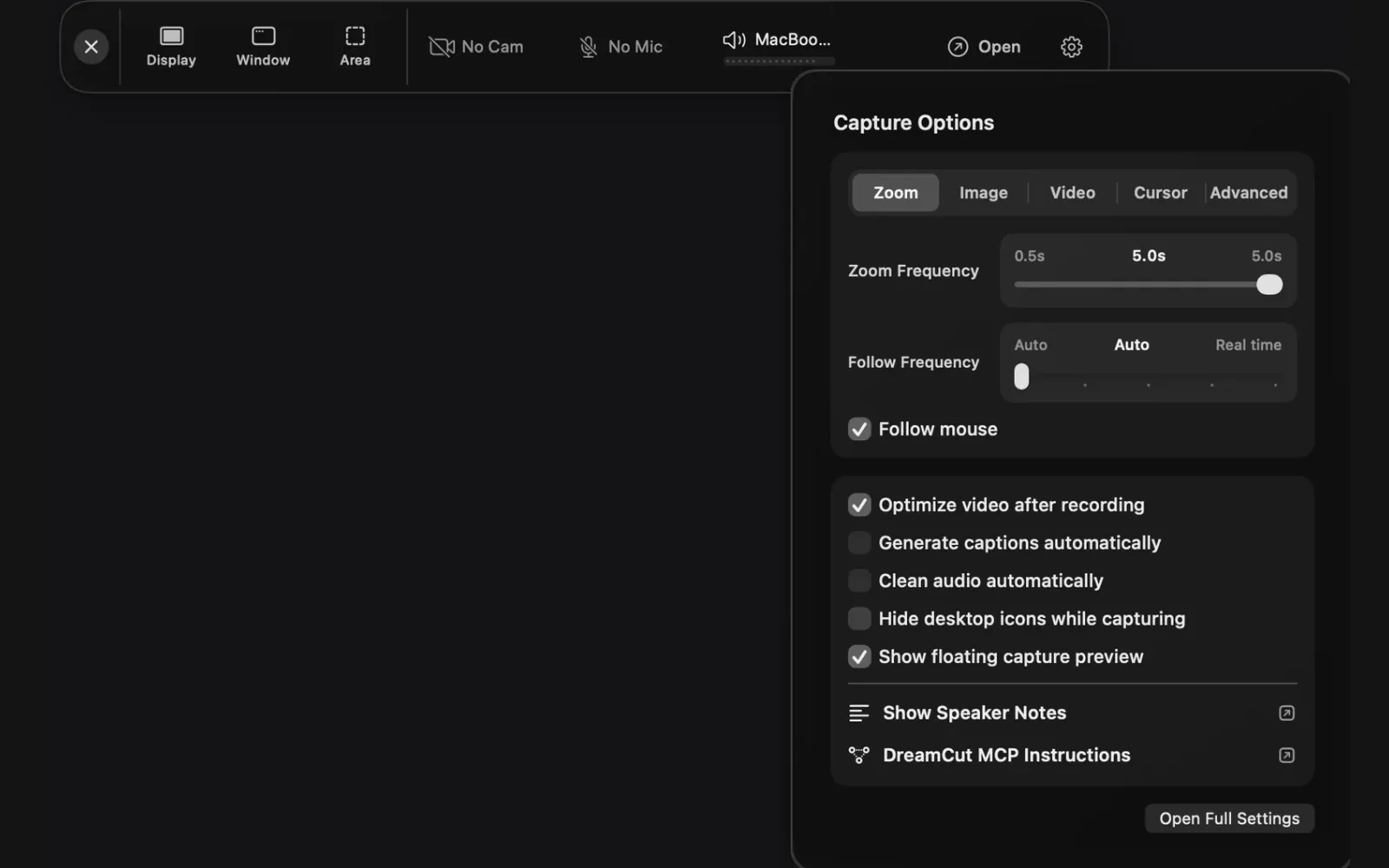Click the settings gear icon
The image size is (1389, 868).
(x=1071, y=47)
